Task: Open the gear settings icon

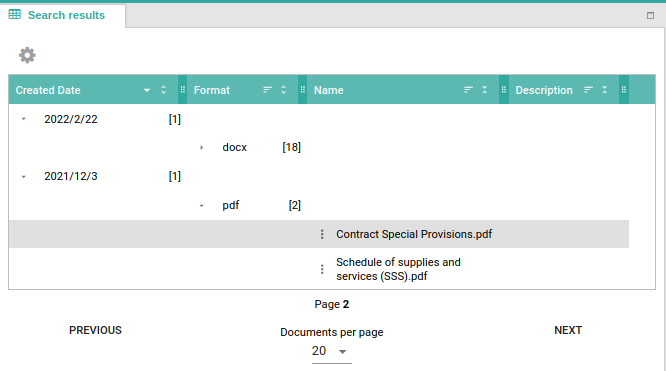Action: click(x=27, y=55)
